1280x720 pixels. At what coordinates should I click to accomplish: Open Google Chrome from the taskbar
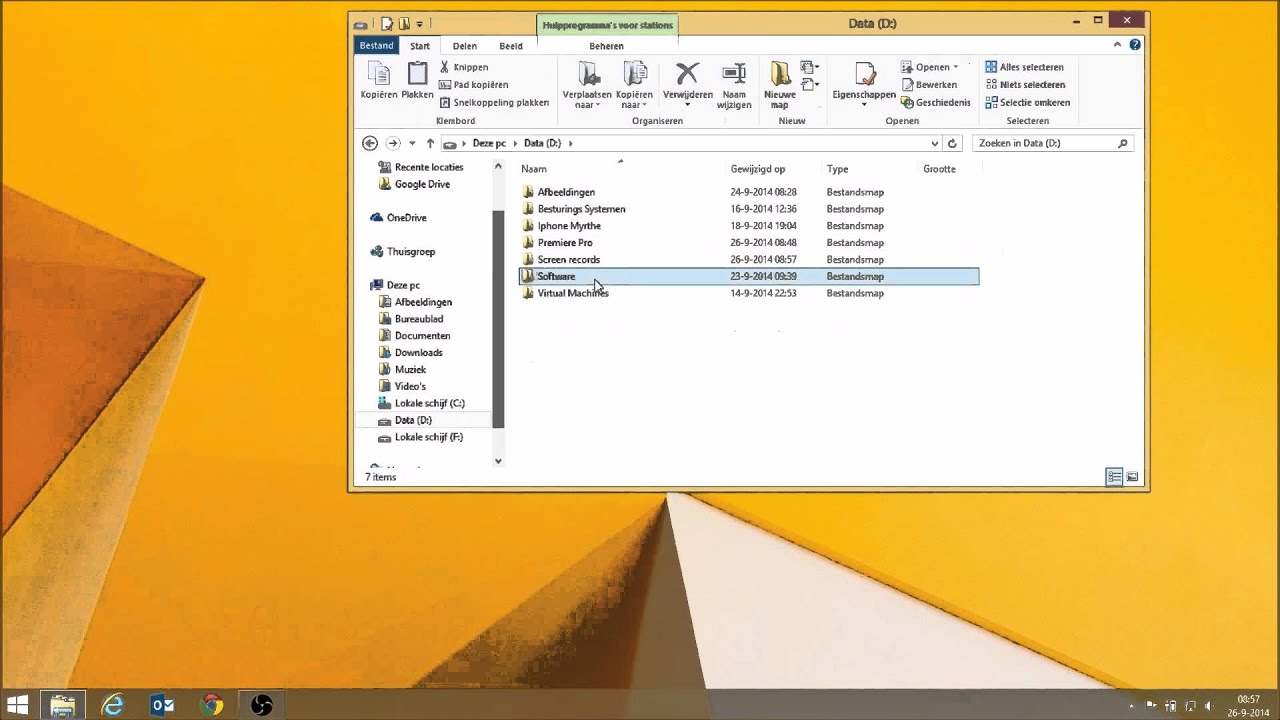point(211,705)
